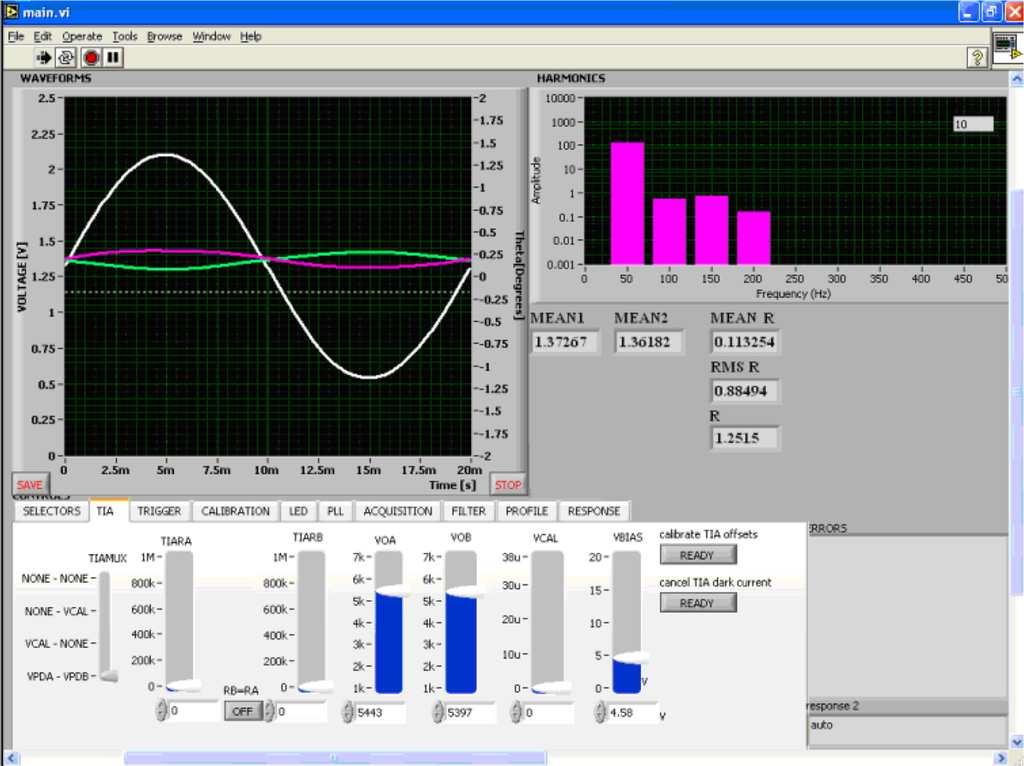Click the LabVIEW icon in the title bar
The height and width of the screenshot is (766, 1024).
click(x=11, y=11)
